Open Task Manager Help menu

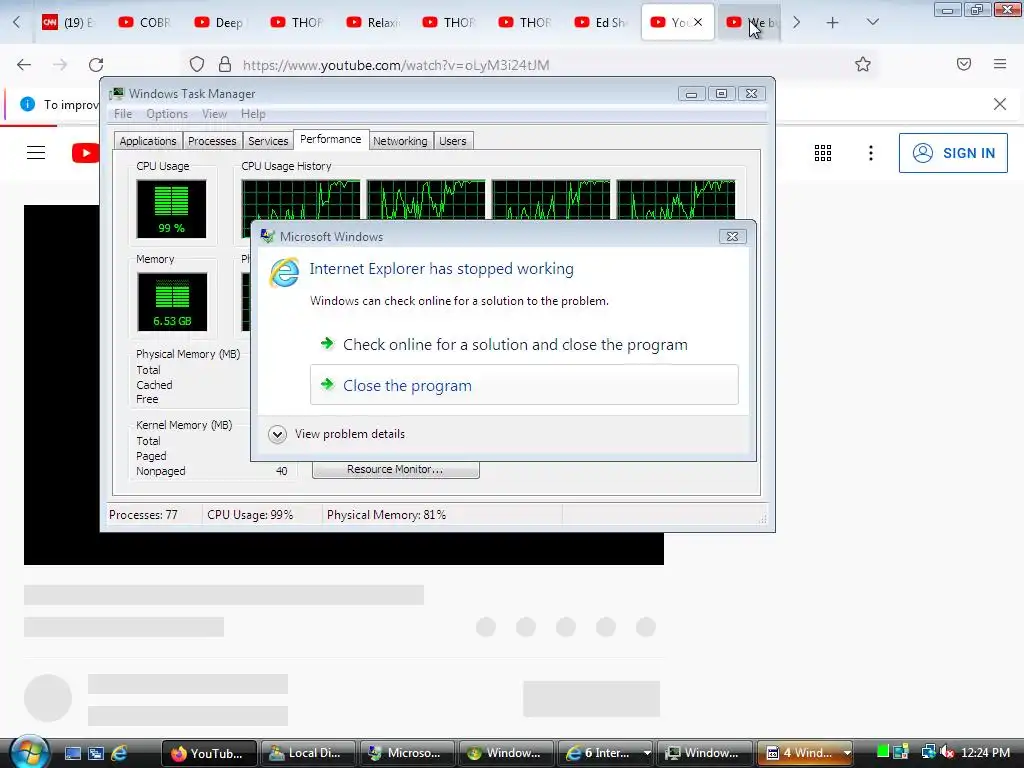pos(253,114)
